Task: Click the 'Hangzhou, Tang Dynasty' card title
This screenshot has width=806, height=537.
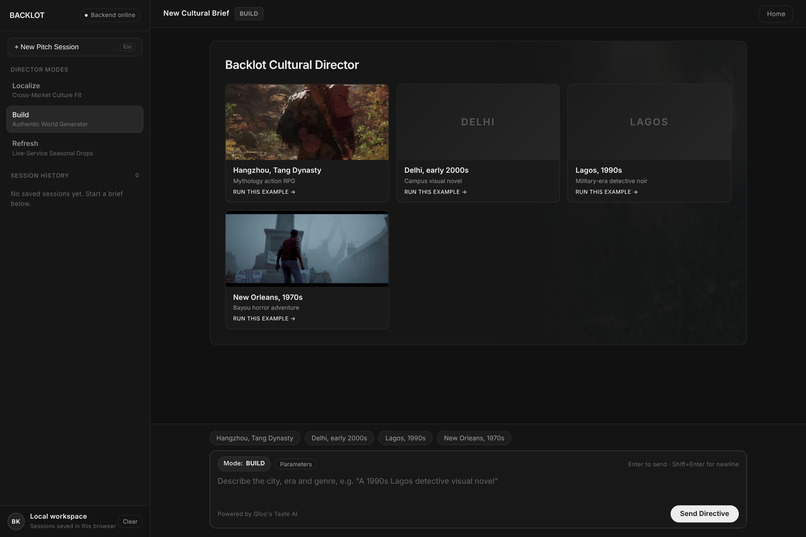Action: pyautogui.click(x=277, y=170)
